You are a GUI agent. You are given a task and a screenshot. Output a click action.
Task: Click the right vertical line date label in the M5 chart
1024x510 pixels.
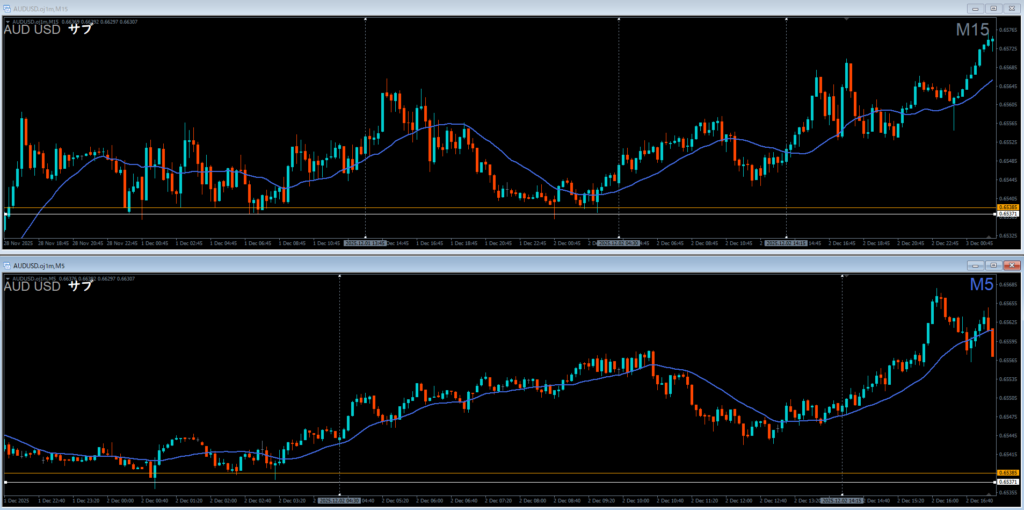[x=842, y=500]
